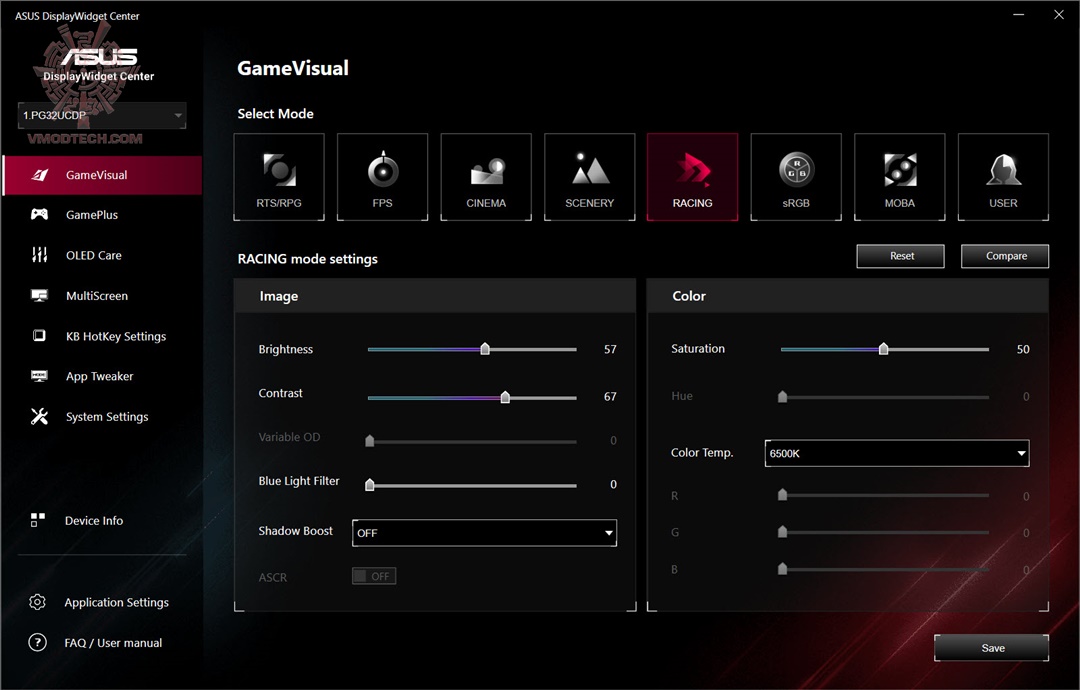Toggle the ASCR switch
Viewport: 1080px width, 690px height.
(374, 576)
